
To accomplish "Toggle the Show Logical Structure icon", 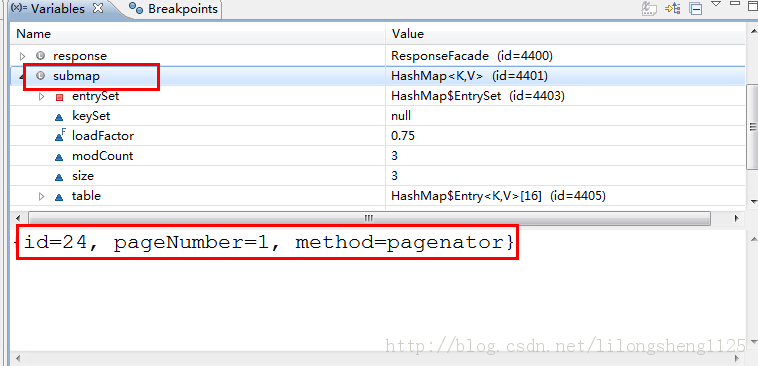I will coord(673,8).
